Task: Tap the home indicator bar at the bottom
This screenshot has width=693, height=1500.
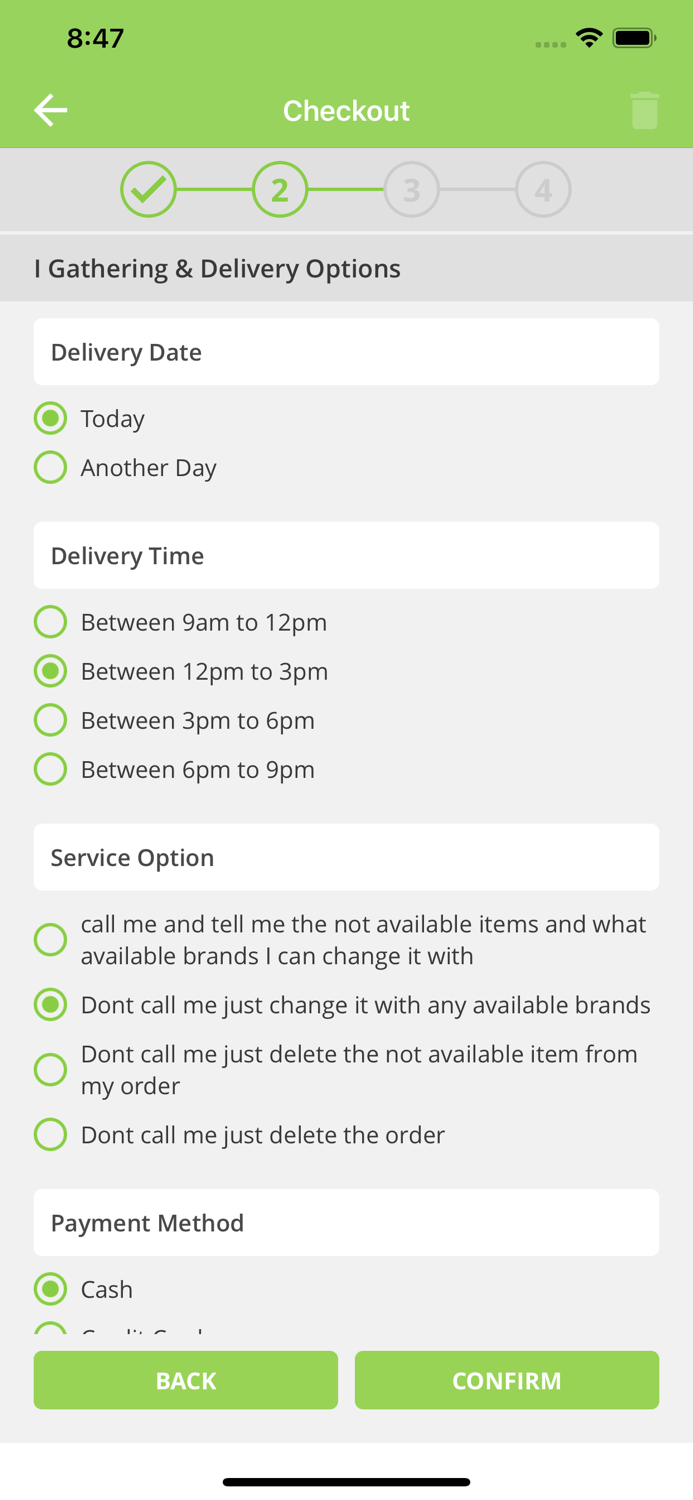Action: tap(346, 1481)
